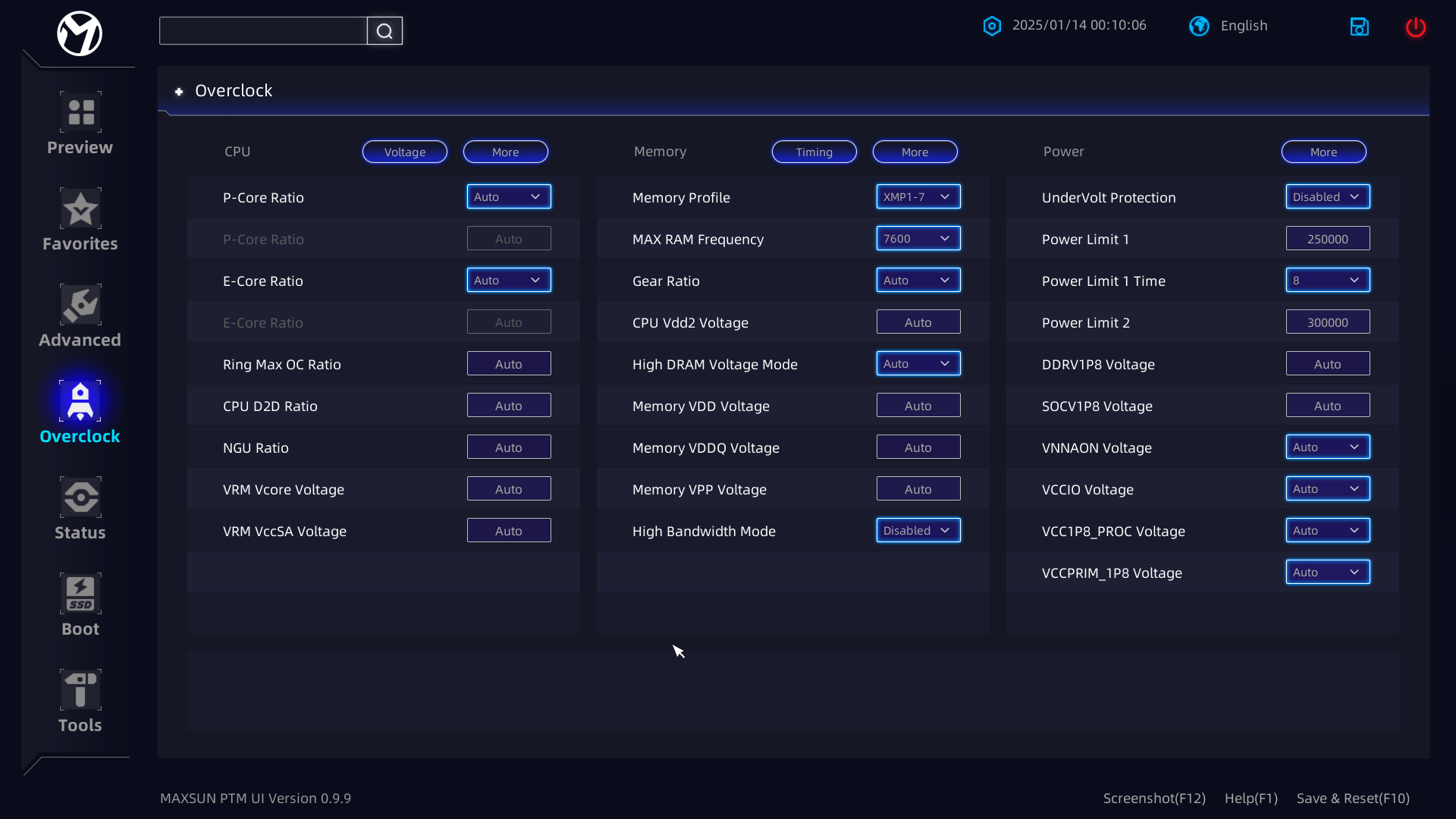Open High Bandwidth Mode dropdown
Image resolution: width=1456 pixels, height=819 pixels.
918,531
